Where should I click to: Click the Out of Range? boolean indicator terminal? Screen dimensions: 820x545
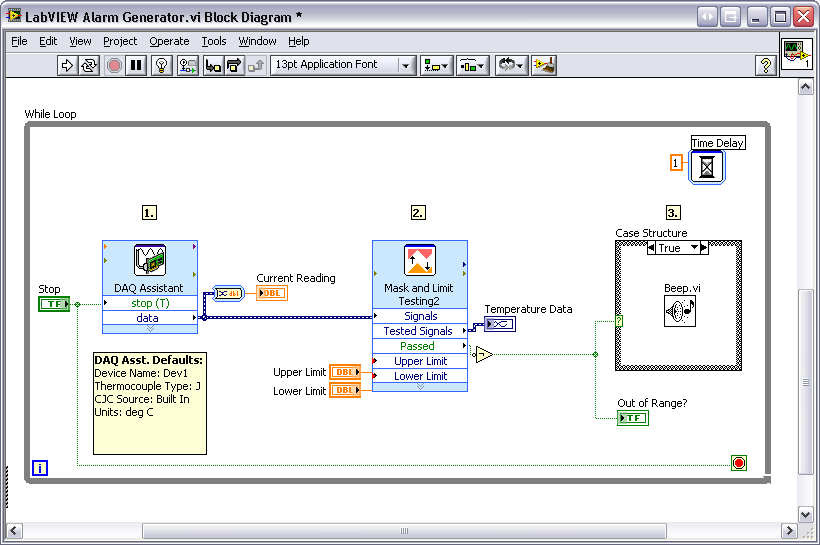click(633, 418)
